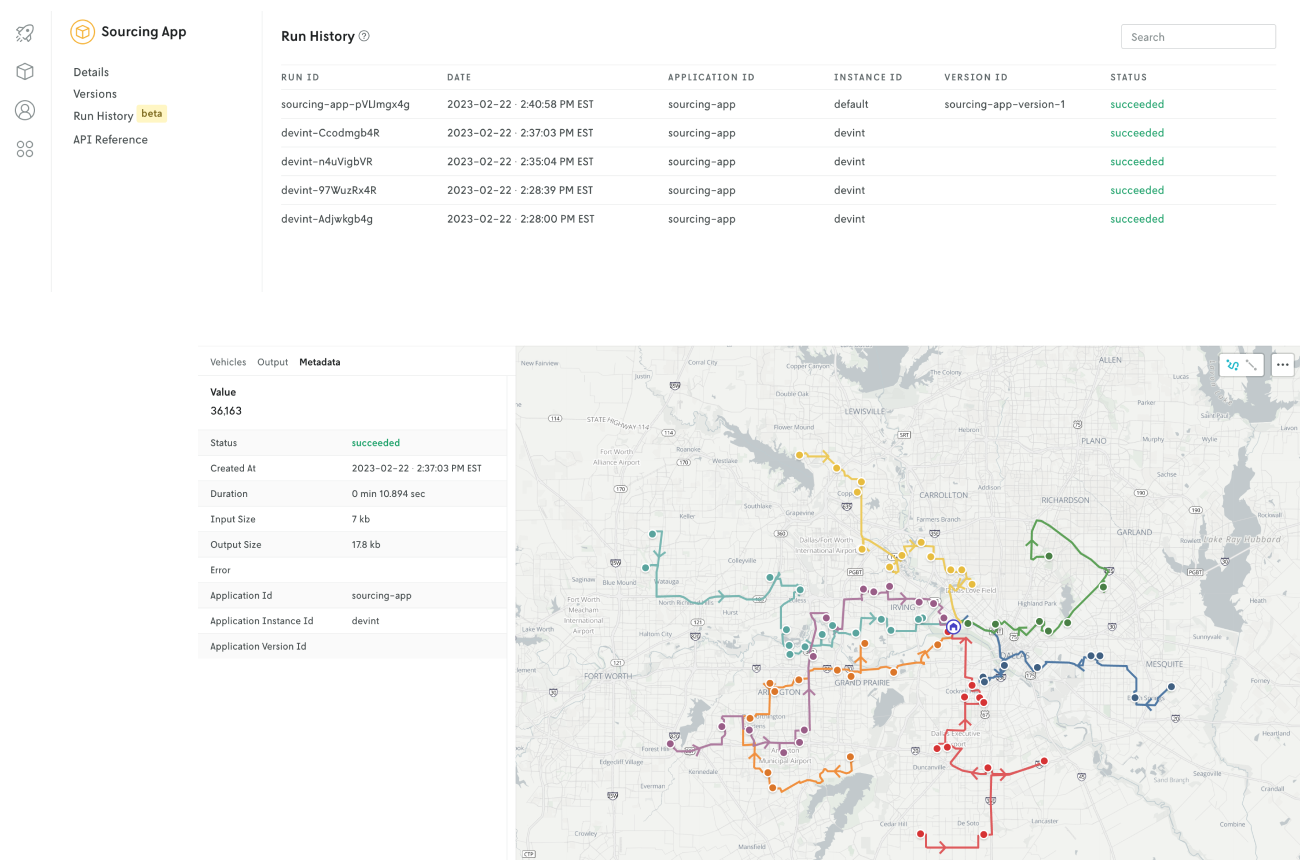Open the user account profile icon

tap(25, 110)
